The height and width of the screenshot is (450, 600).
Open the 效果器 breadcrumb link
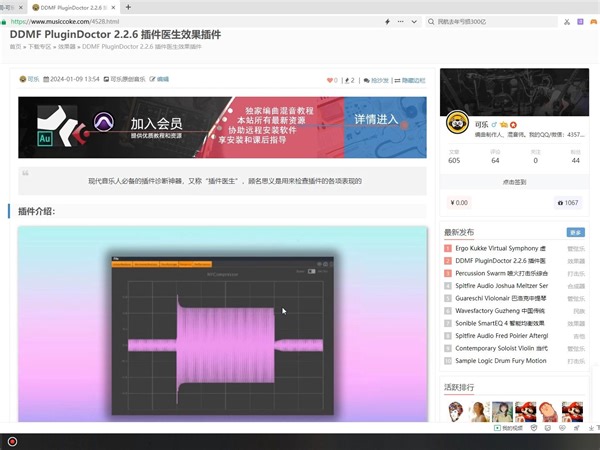pos(67,47)
